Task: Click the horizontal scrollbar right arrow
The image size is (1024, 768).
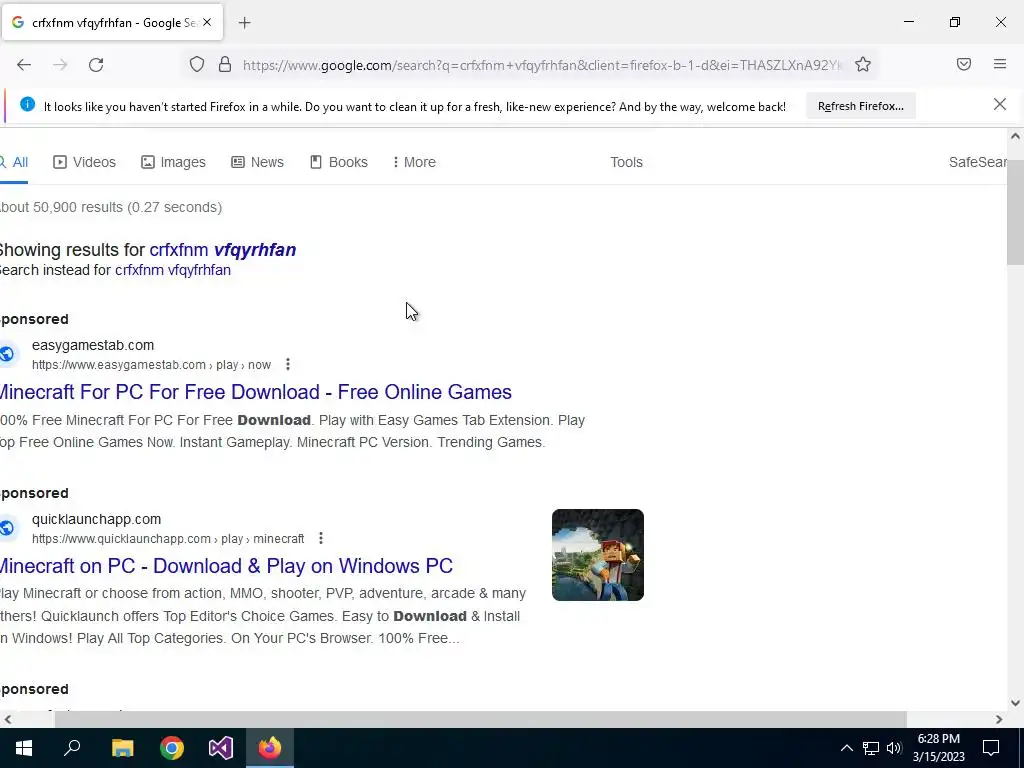Action: point(999,719)
